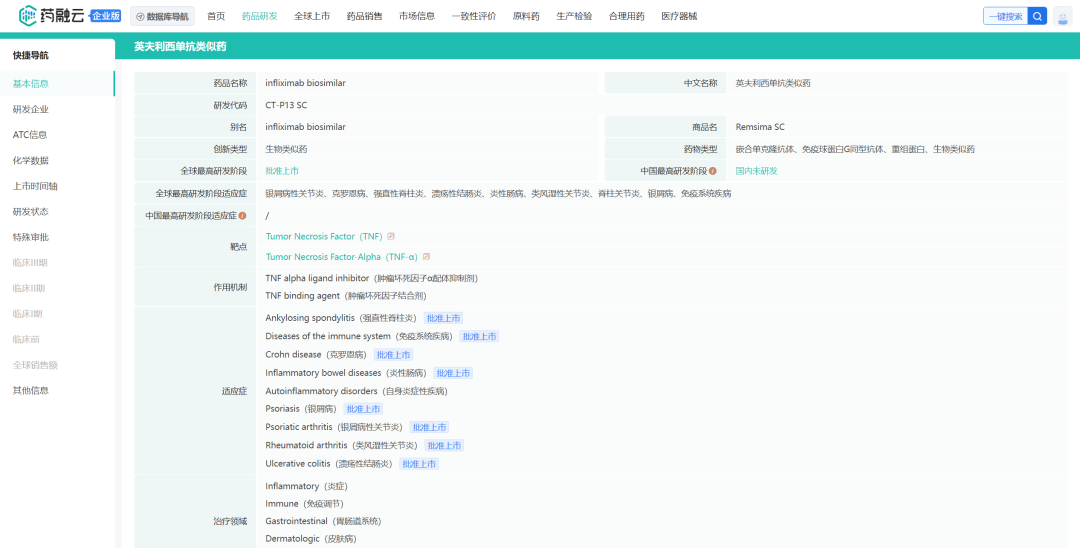Go to 特殊审批 sidebar section
Image resolution: width=1080 pixels, height=548 pixels.
pyautogui.click(x=30, y=237)
